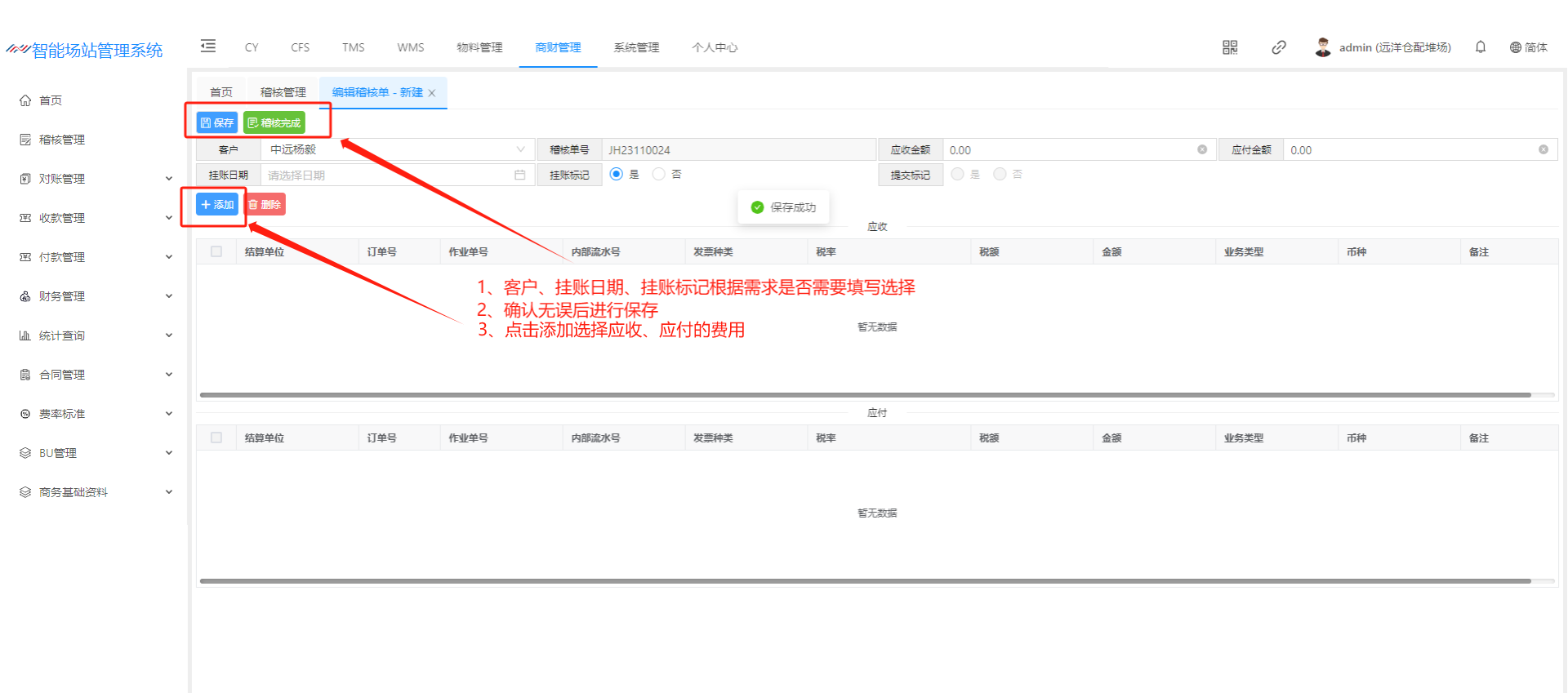This screenshot has height=693, width=1568.
Task: Click the green 稽核完成 button
Action: coord(274,123)
